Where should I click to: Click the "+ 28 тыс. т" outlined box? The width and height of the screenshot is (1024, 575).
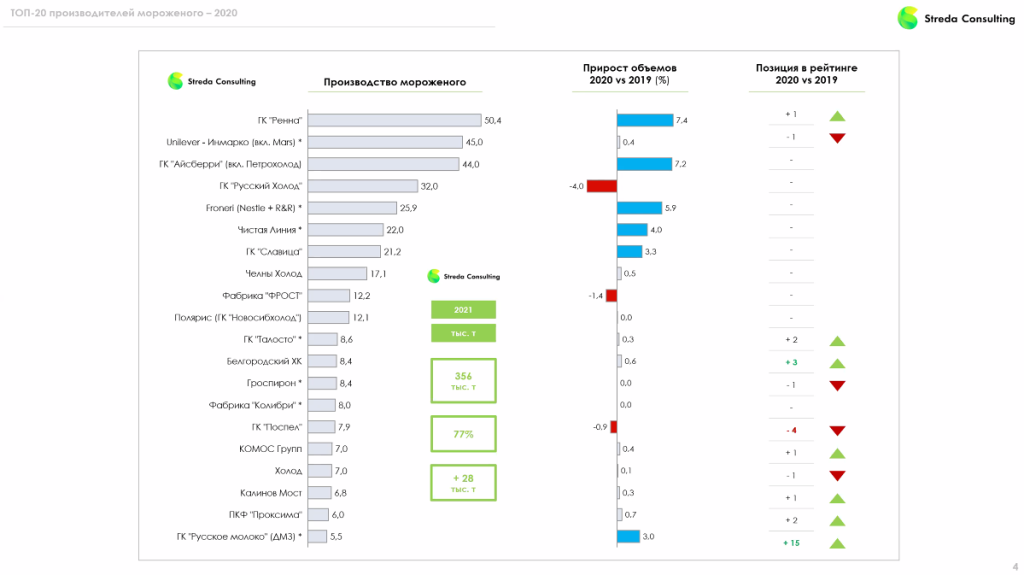click(463, 483)
